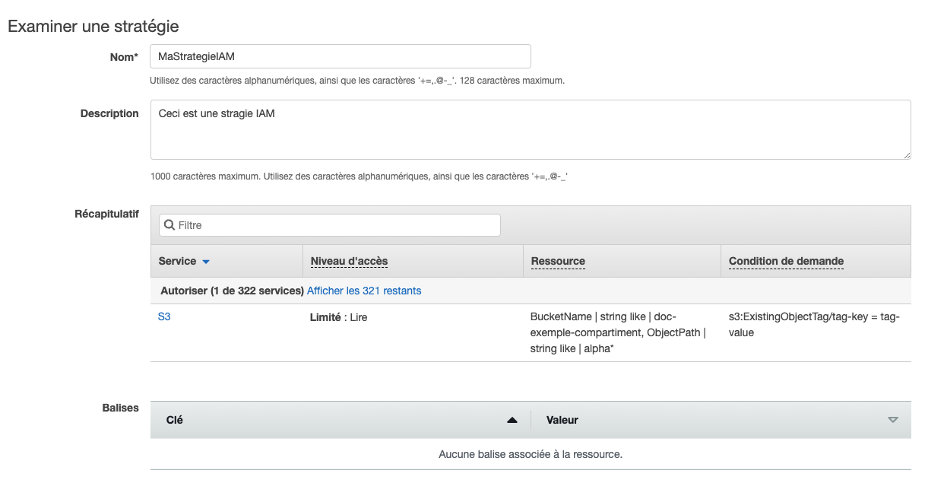Select the Autoriser (1 de 322 services) row
The height and width of the screenshot is (499, 945).
pyautogui.click(x=231, y=291)
